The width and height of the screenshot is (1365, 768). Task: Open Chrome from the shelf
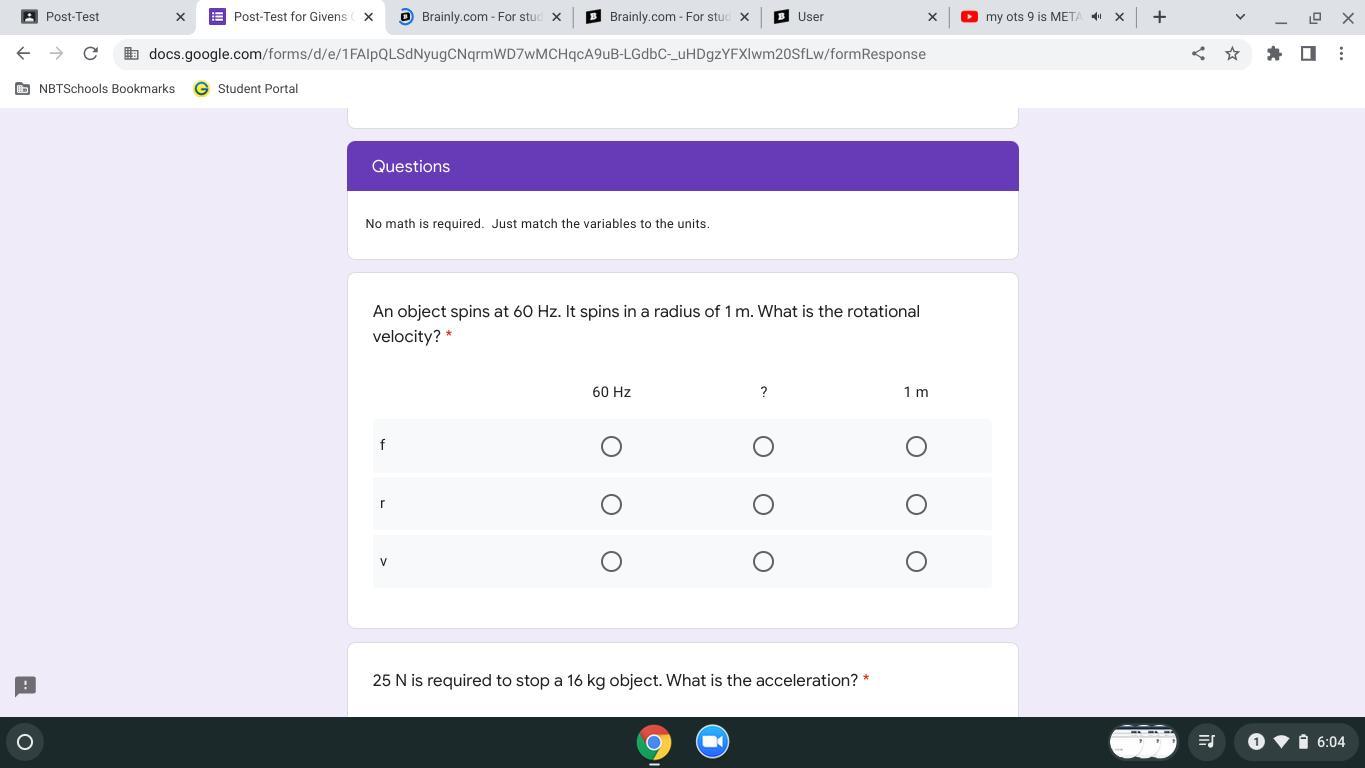653,742
